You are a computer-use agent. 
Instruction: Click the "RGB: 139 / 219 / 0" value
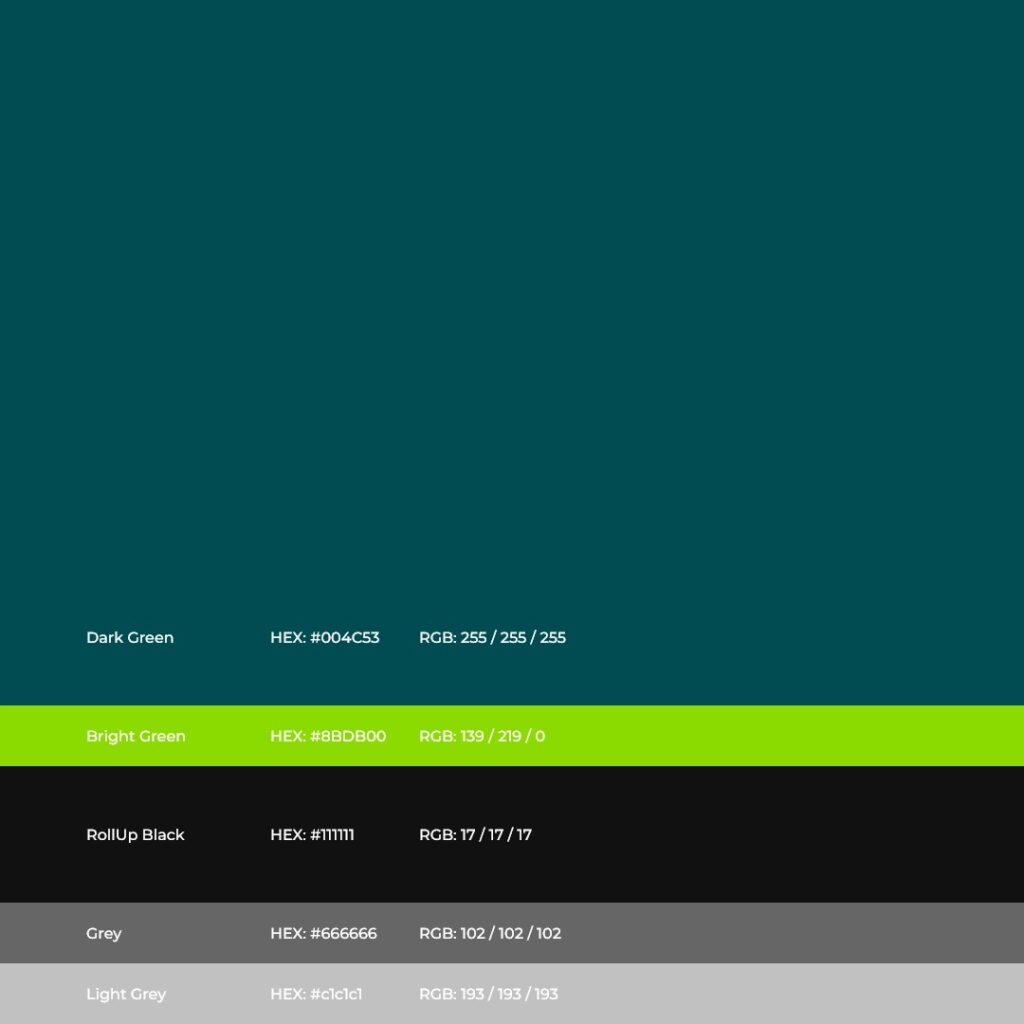pyautogui.click(x=482, y=736)
